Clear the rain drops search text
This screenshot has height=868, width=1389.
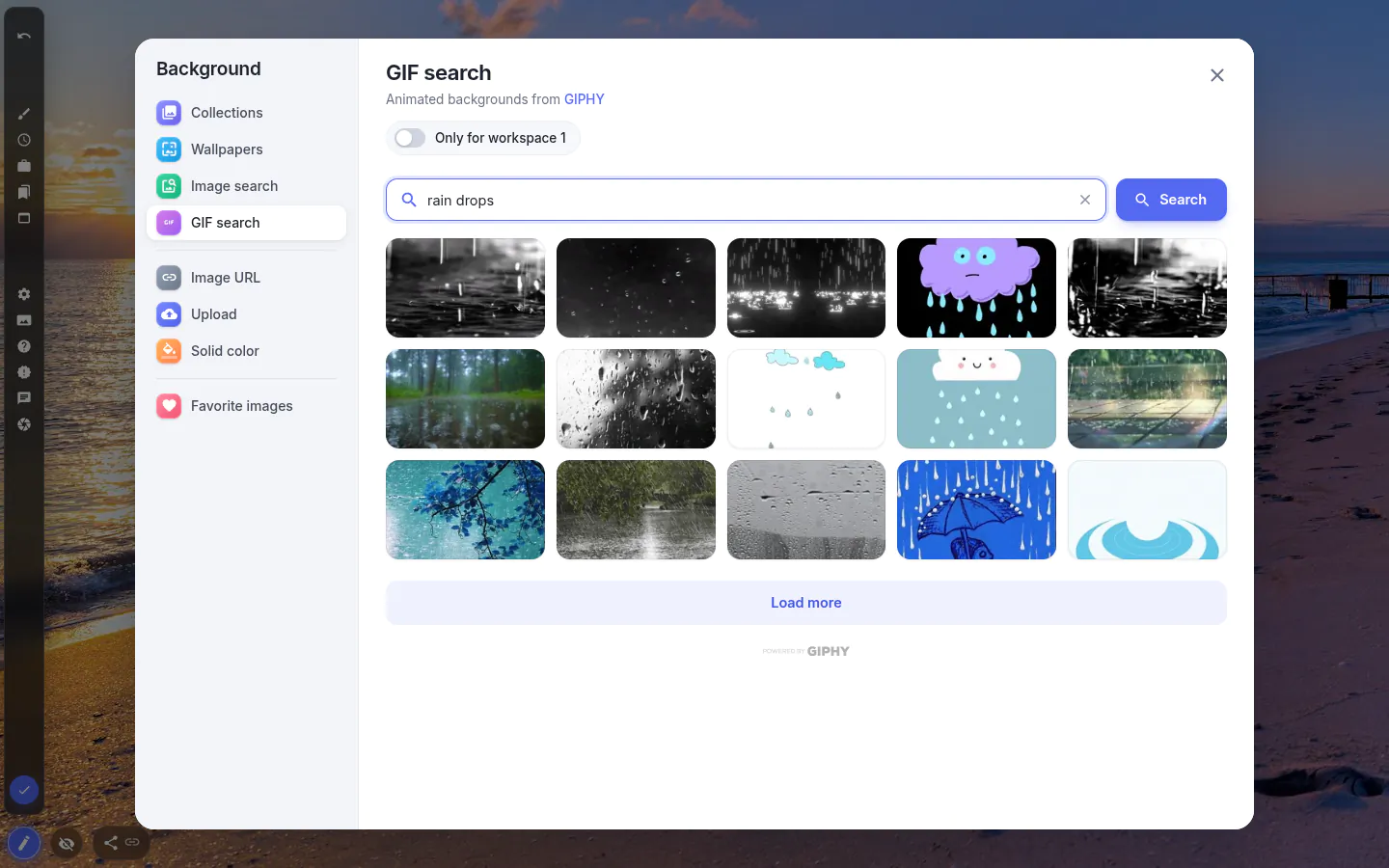1085,200
